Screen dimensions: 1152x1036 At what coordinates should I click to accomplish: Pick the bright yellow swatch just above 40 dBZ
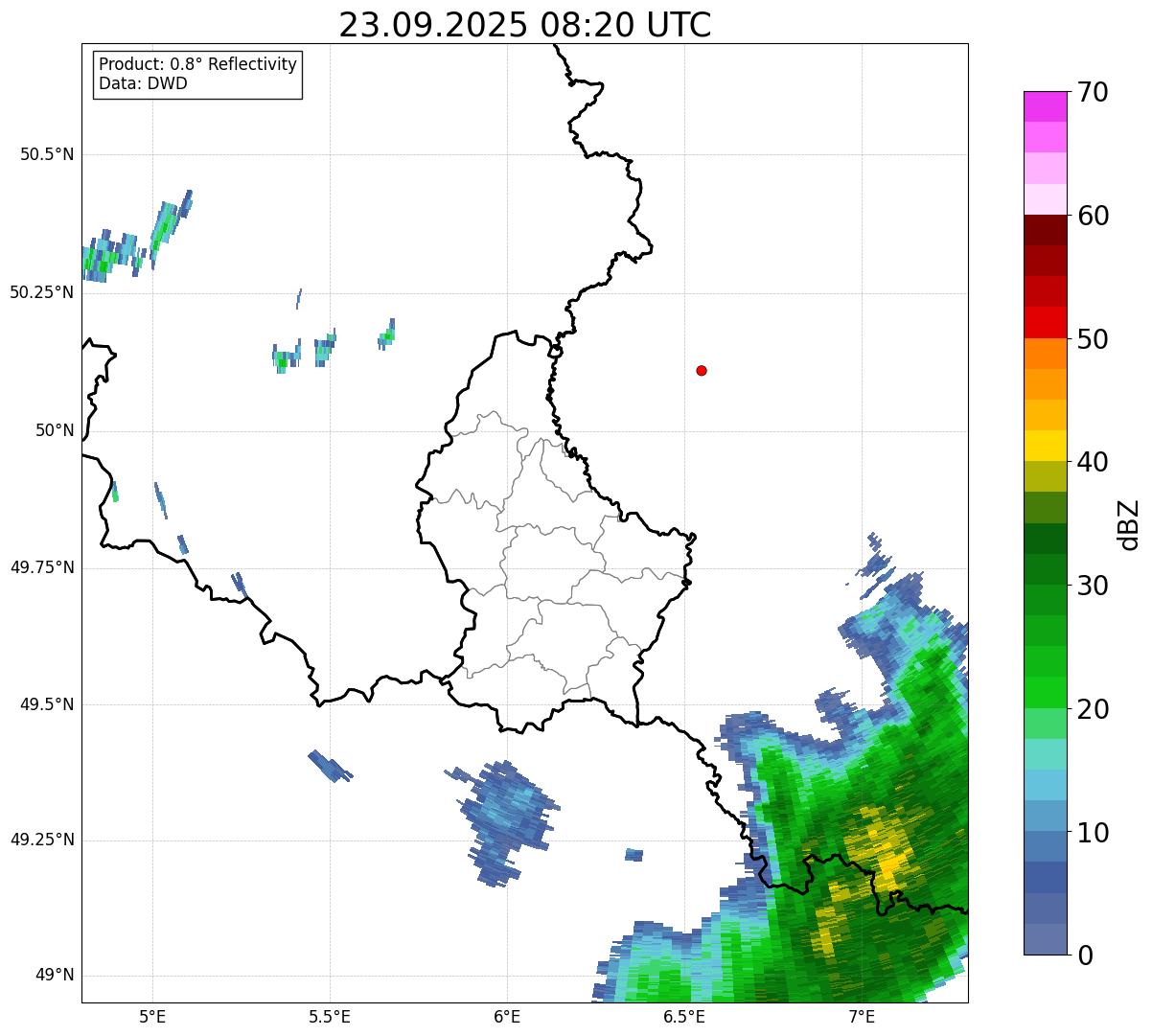point(1045,446)
